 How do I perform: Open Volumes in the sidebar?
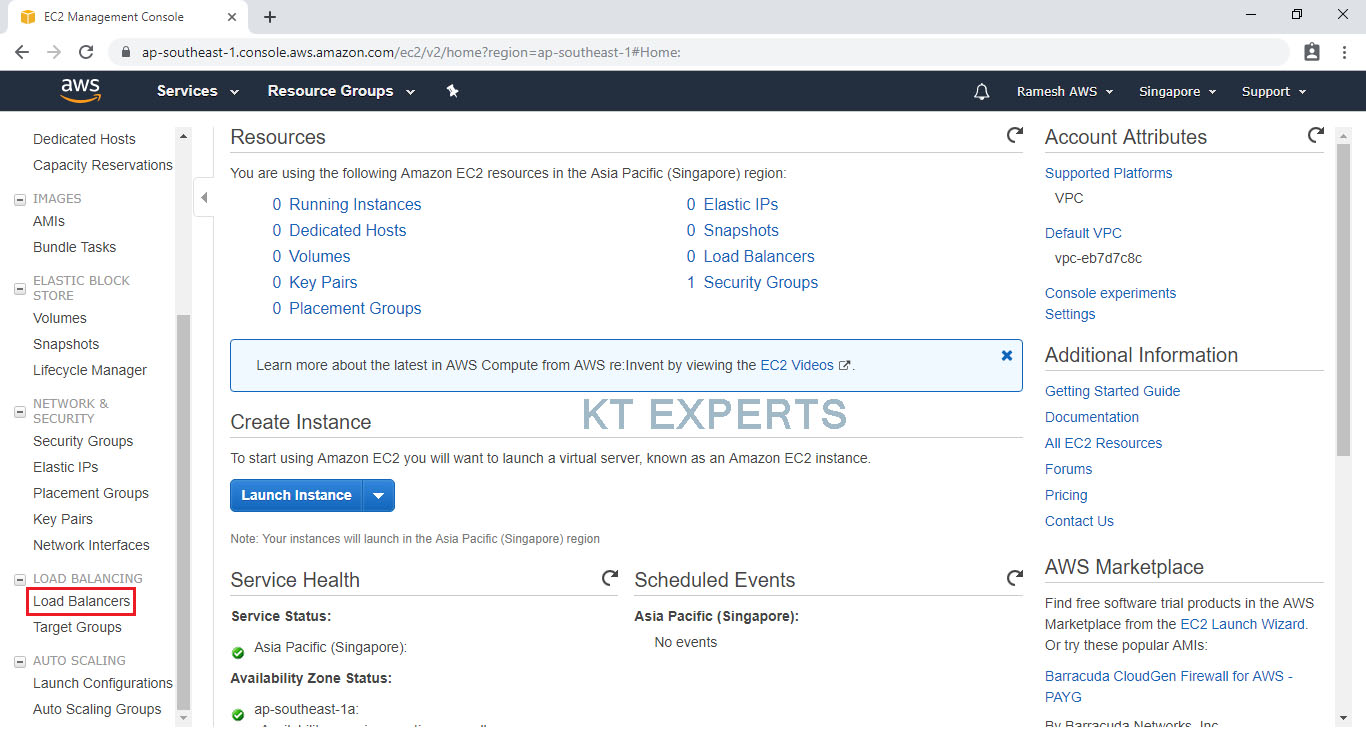click(x=59, y=318)
